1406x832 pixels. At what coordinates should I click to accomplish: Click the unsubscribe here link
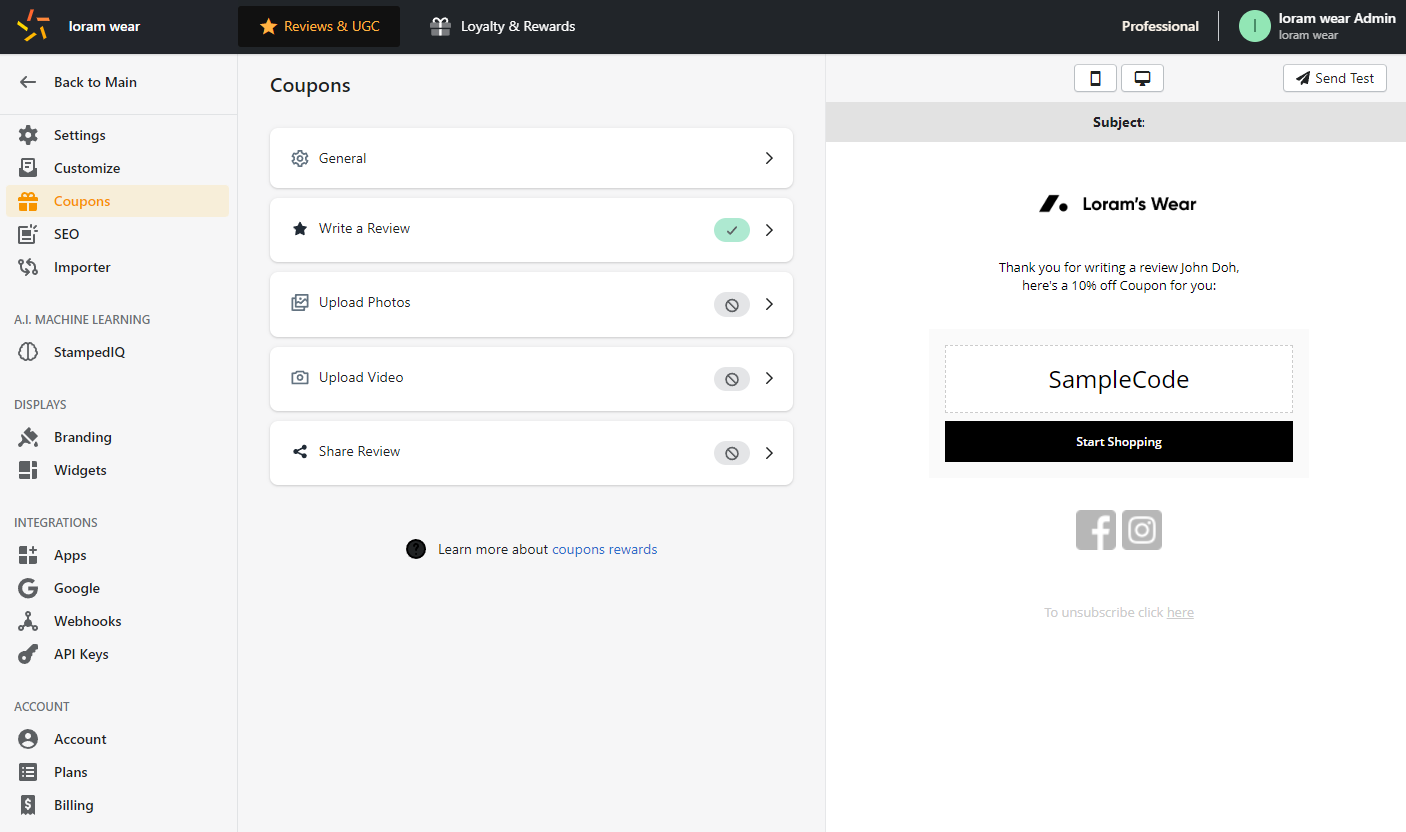pos(1180,612)
